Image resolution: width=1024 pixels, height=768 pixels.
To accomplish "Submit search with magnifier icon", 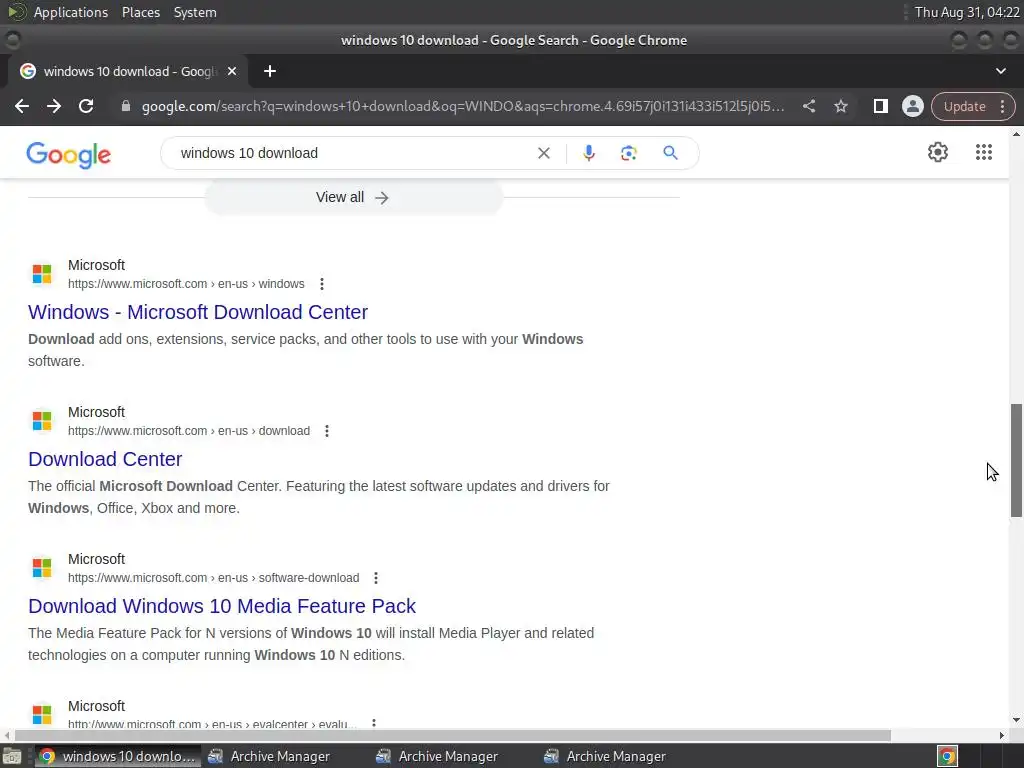I will pyautogui.click(x=670, y=153).
